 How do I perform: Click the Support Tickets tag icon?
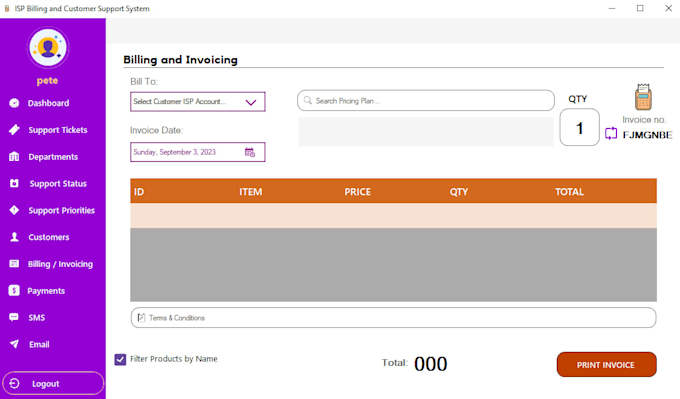[14, 130]
